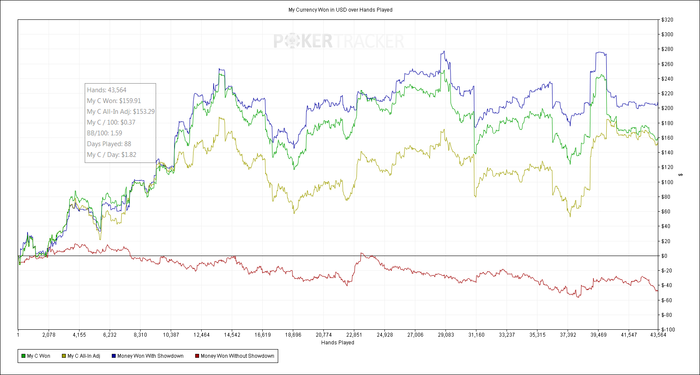700x375 pixels.
Task: Click the 29,083 x-axis tick label
Action: pyautogui.click(x=446, y=334)
